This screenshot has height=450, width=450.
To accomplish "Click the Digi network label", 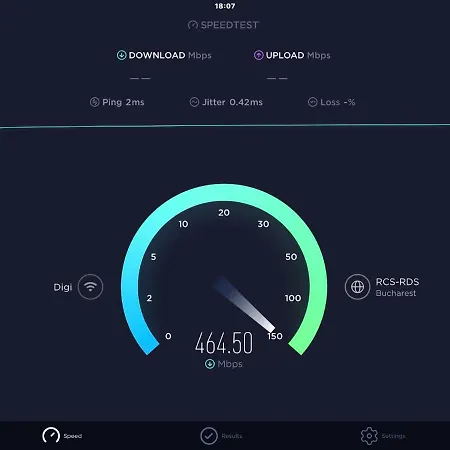I will click(x=63, y=287).
